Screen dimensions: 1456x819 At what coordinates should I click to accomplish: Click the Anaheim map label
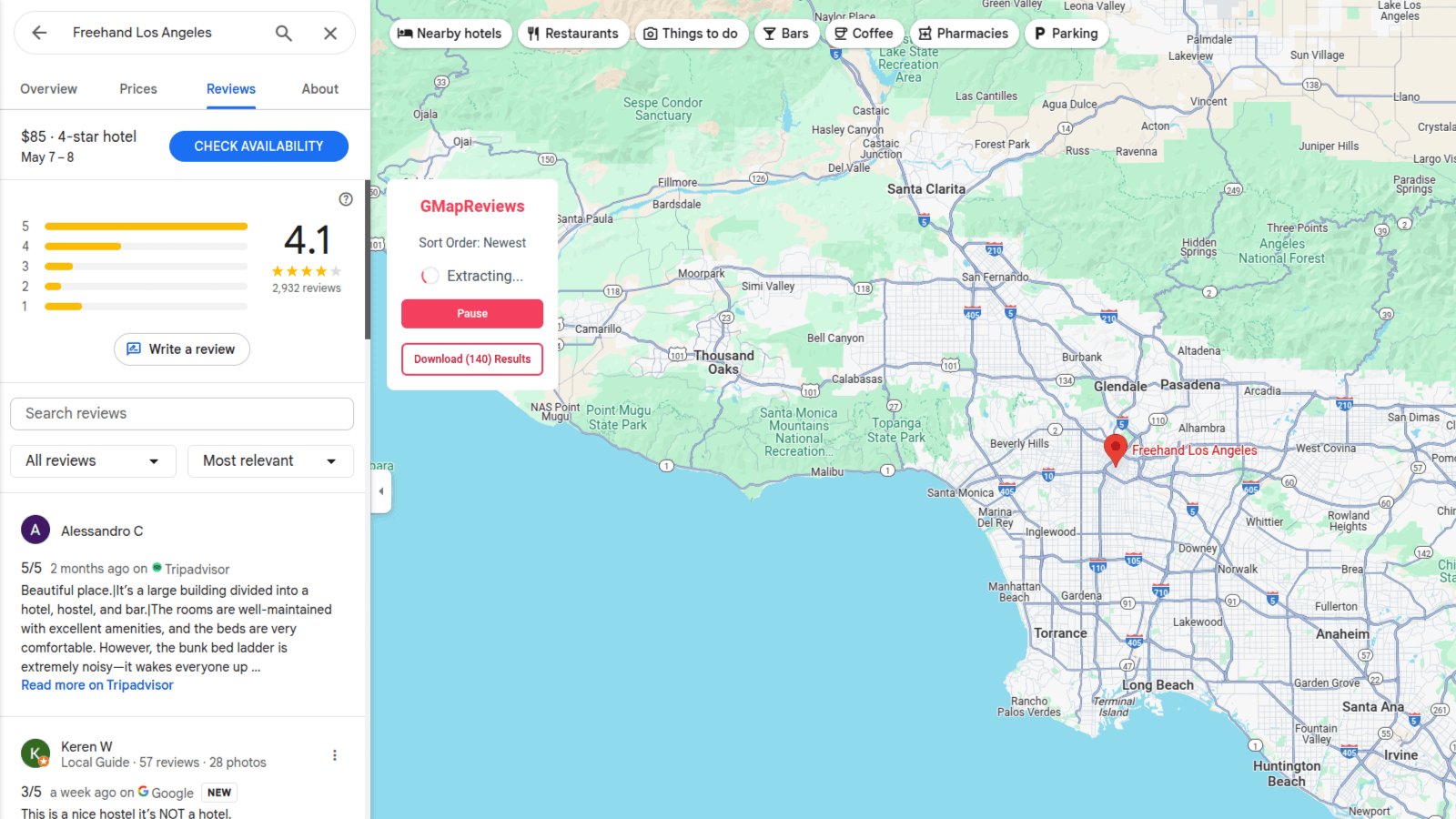tap(1342, 634)
